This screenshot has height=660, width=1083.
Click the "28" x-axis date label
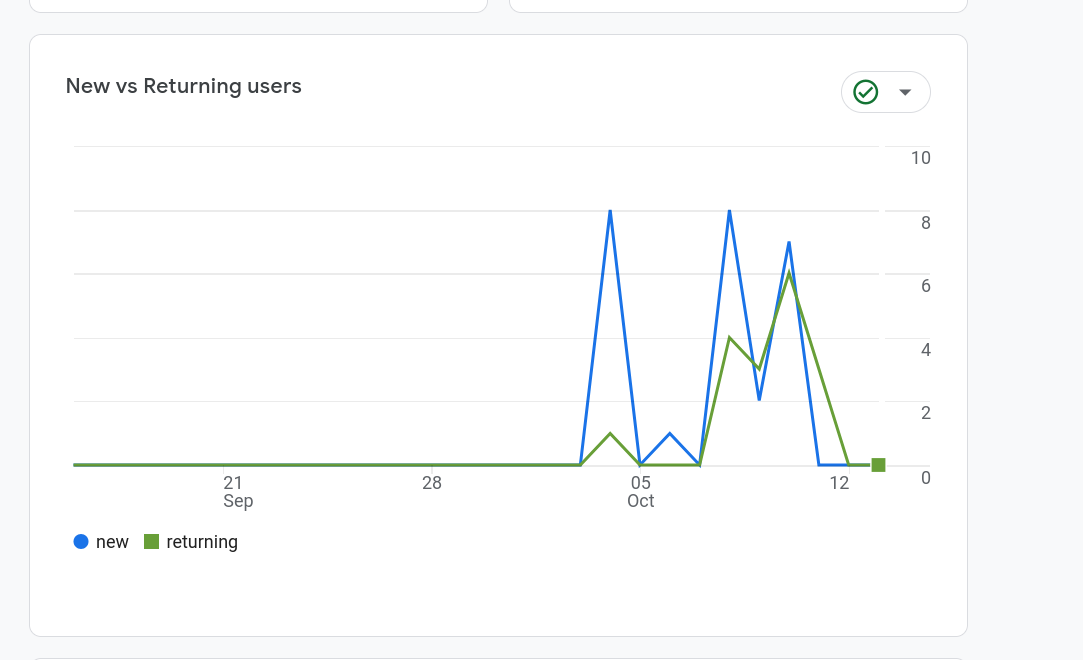(x=432, y=483)
